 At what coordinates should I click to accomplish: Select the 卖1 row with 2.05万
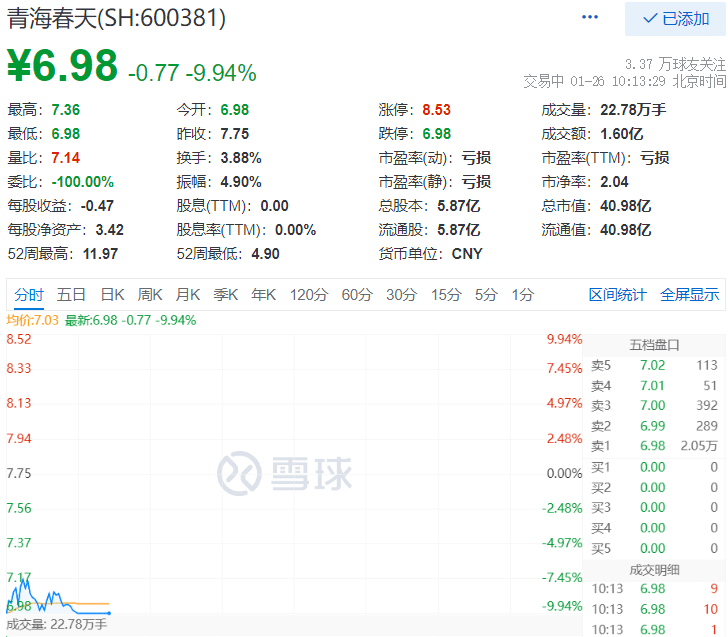coord(654,446)
